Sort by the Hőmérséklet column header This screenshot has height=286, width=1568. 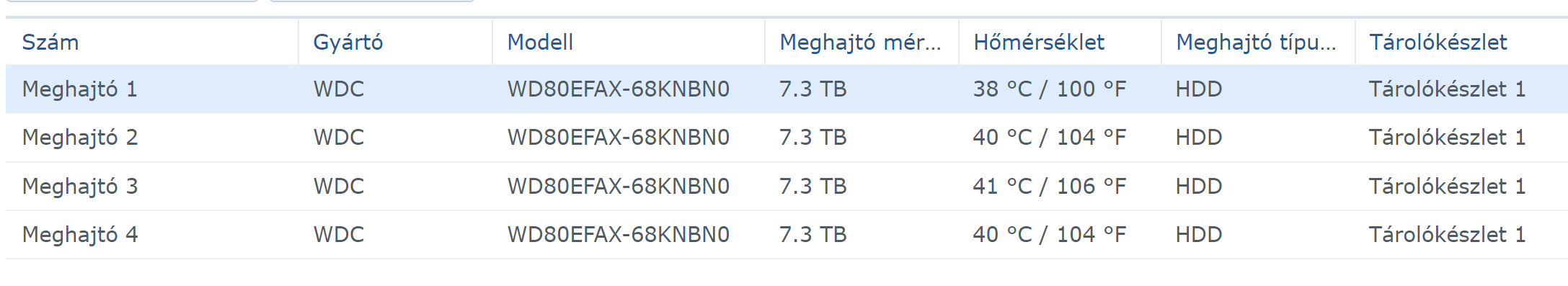click(1060, 42)
